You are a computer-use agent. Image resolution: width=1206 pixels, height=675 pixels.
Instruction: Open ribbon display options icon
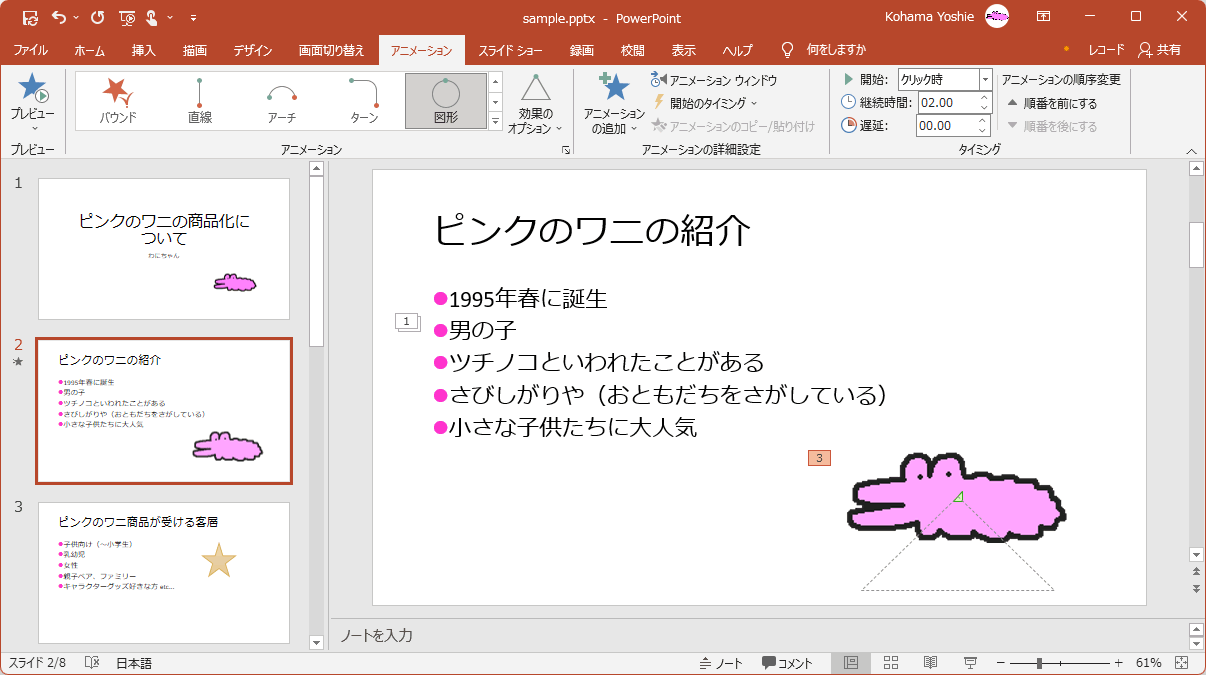(1043, 17)
